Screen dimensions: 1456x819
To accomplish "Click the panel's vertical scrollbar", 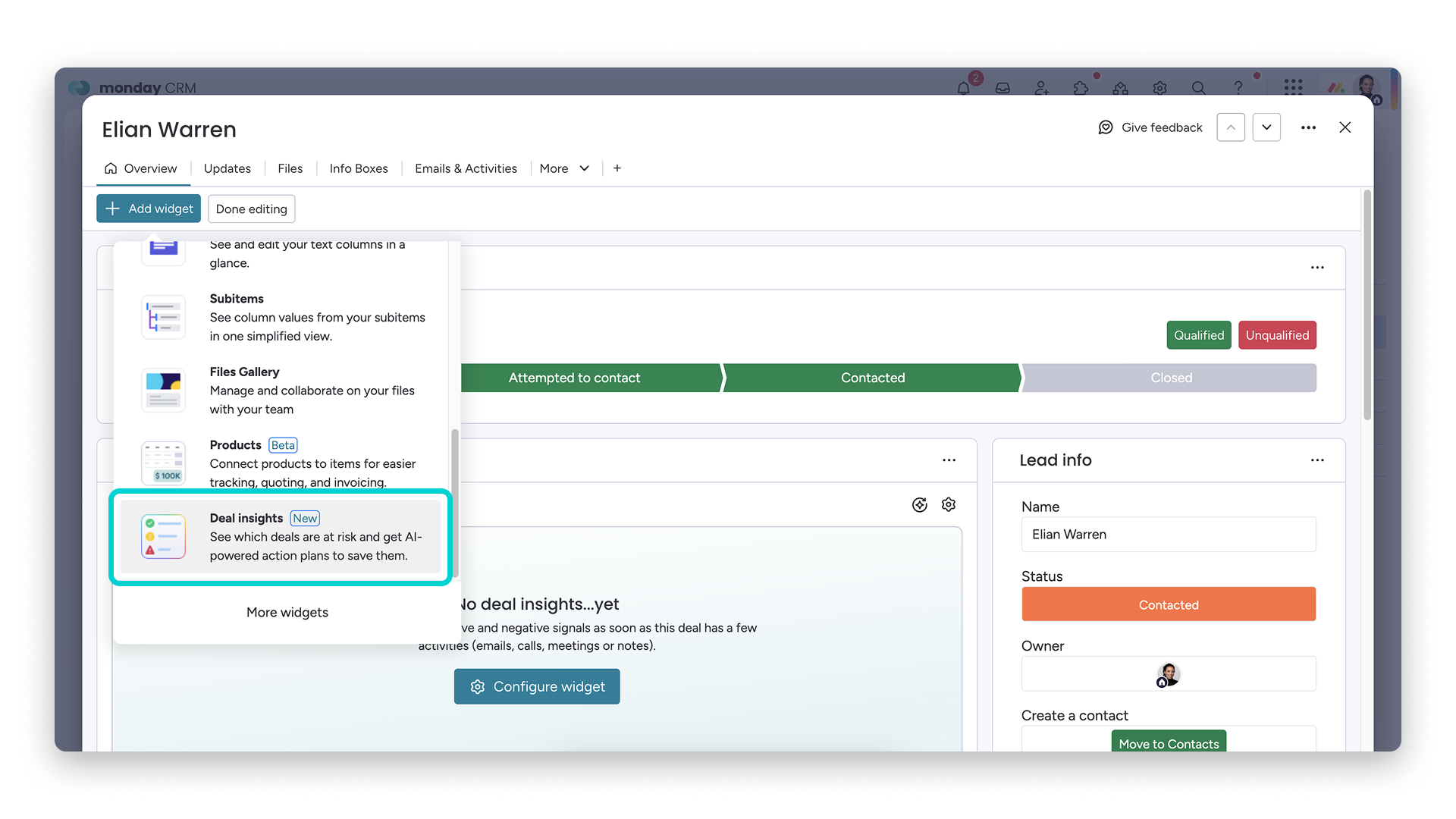I will click(1367, 303).
